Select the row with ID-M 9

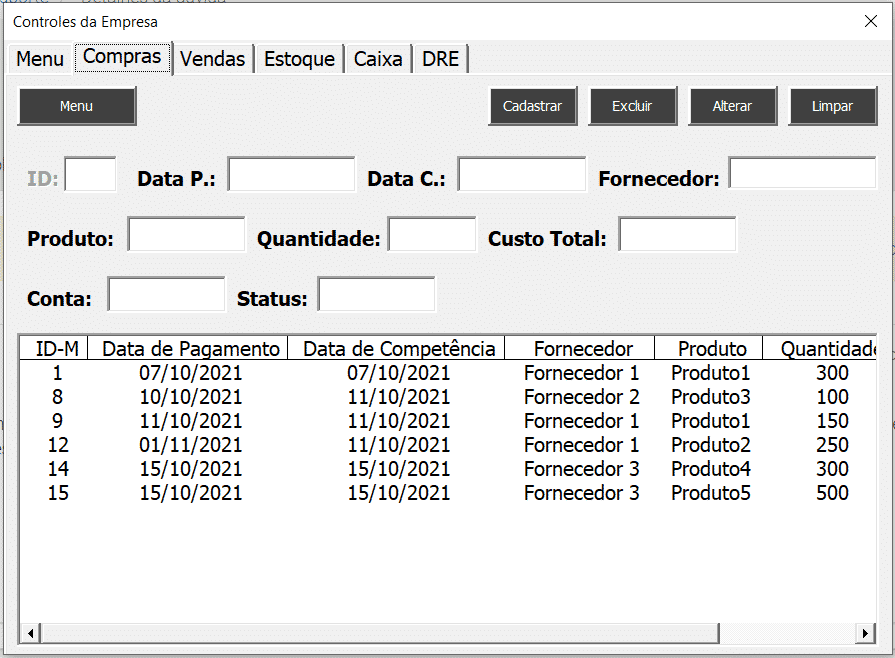click(448, 421)
